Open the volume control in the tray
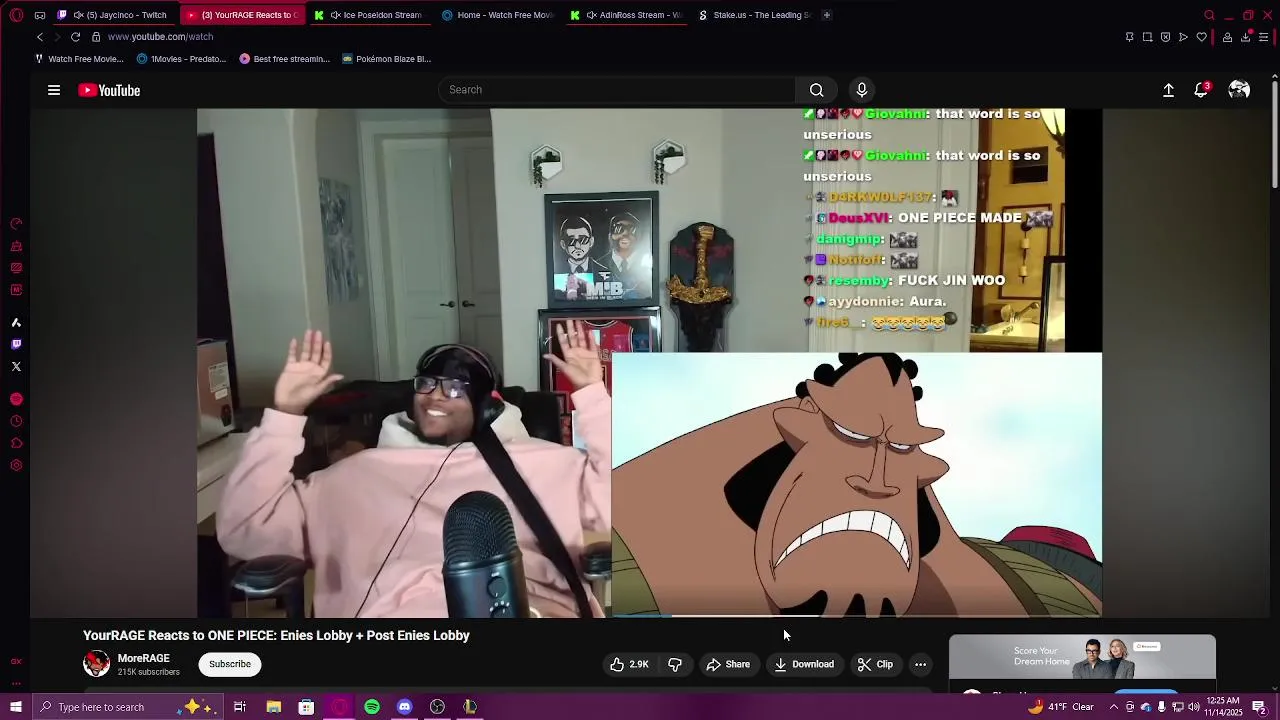1280x720 pixels. pos(1194,707)
